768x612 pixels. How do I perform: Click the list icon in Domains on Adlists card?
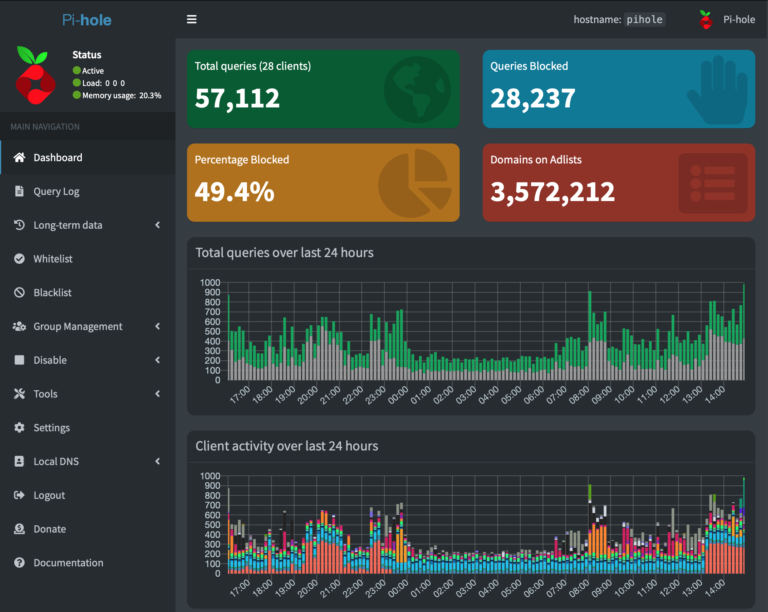tap(713, 183)
